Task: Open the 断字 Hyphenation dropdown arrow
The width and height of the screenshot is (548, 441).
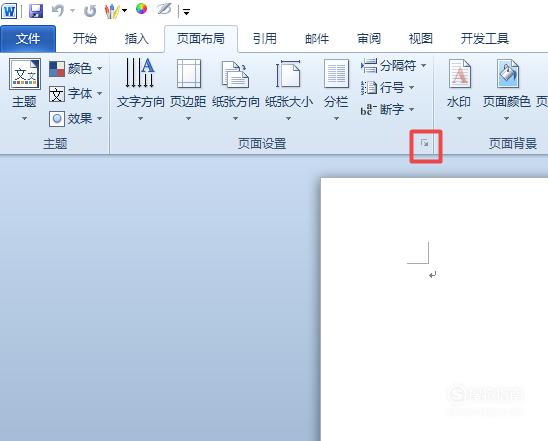Action: pos(411,109)
